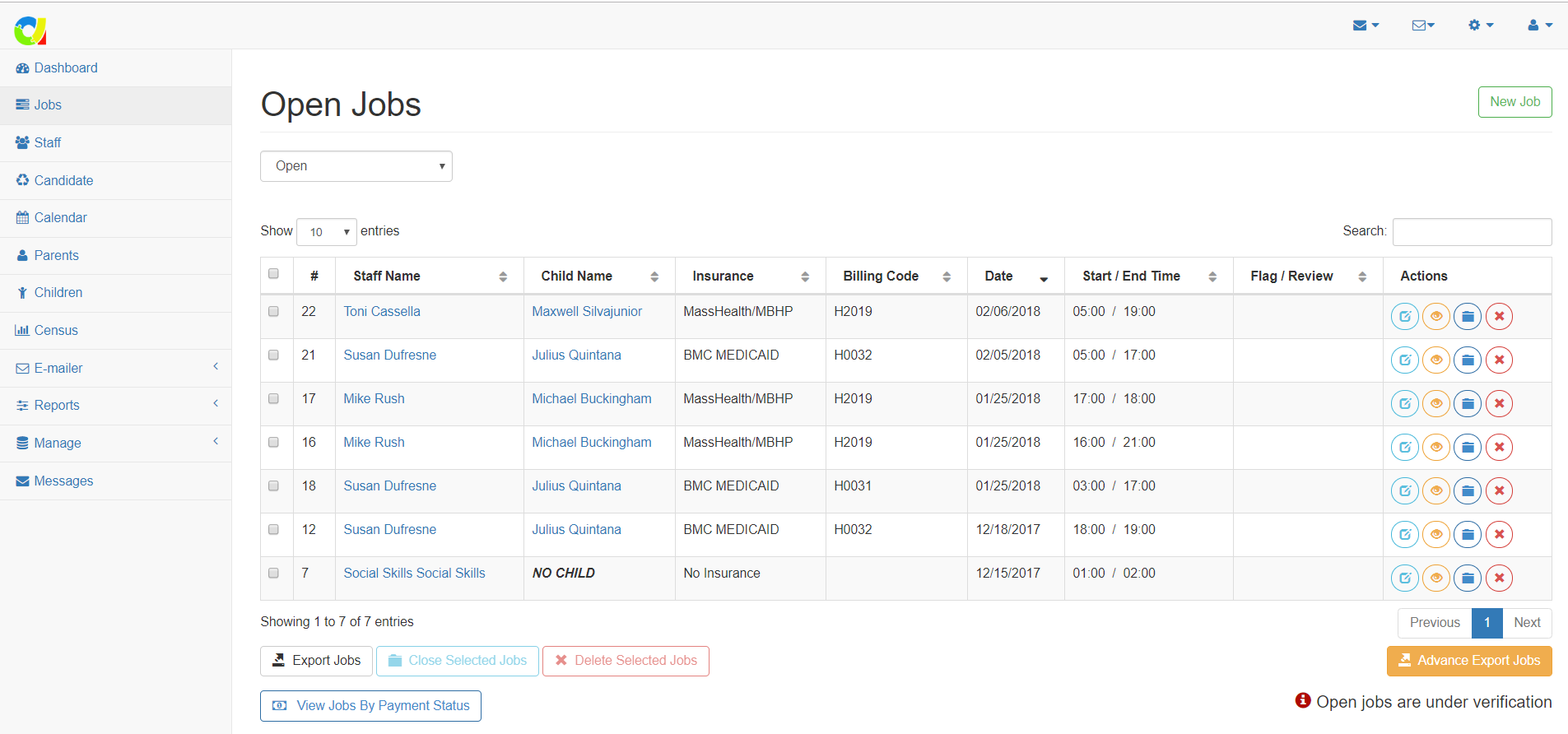Viewport: 1568px width, 734px height.
Task: Click the solid envelope icon in header
Action: coord(1366,26)
